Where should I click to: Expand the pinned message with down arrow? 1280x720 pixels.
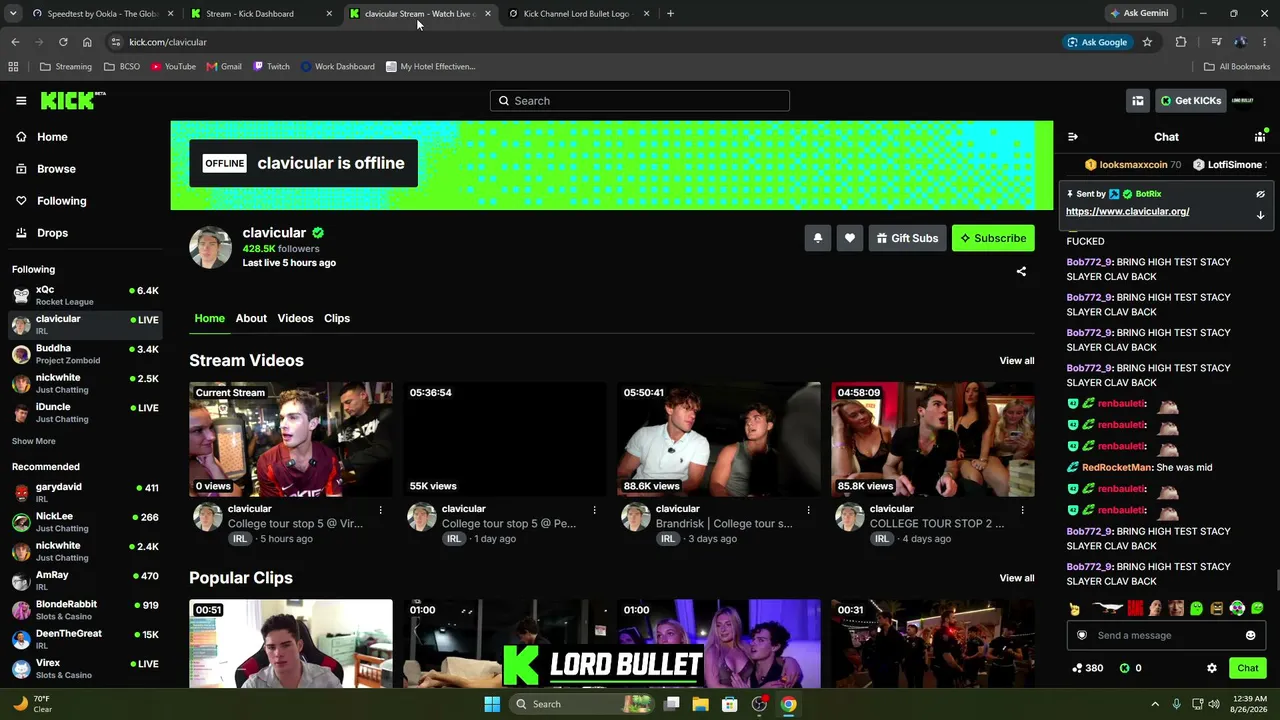pos(1260,215)
